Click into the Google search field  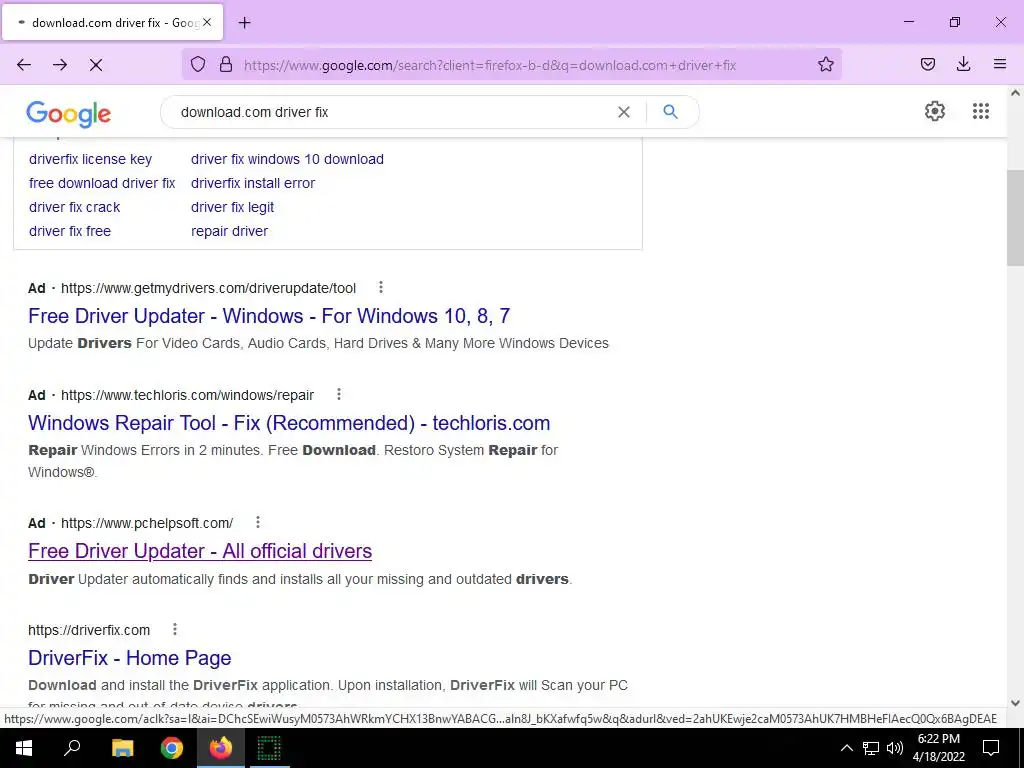click(x=392, y=112)
